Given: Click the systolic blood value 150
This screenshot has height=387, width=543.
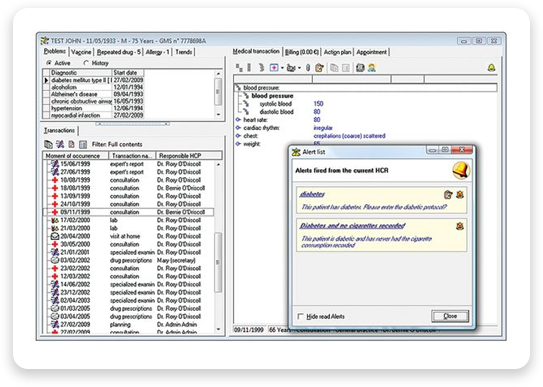Looking at the screenshot, I should pyautogui.click(x=318, y=104).
